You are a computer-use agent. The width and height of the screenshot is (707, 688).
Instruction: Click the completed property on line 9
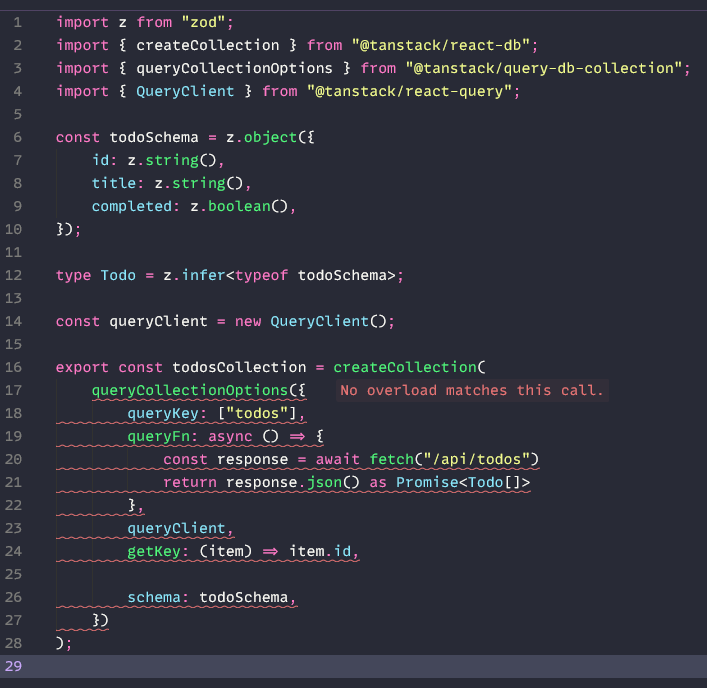point(132,206)
